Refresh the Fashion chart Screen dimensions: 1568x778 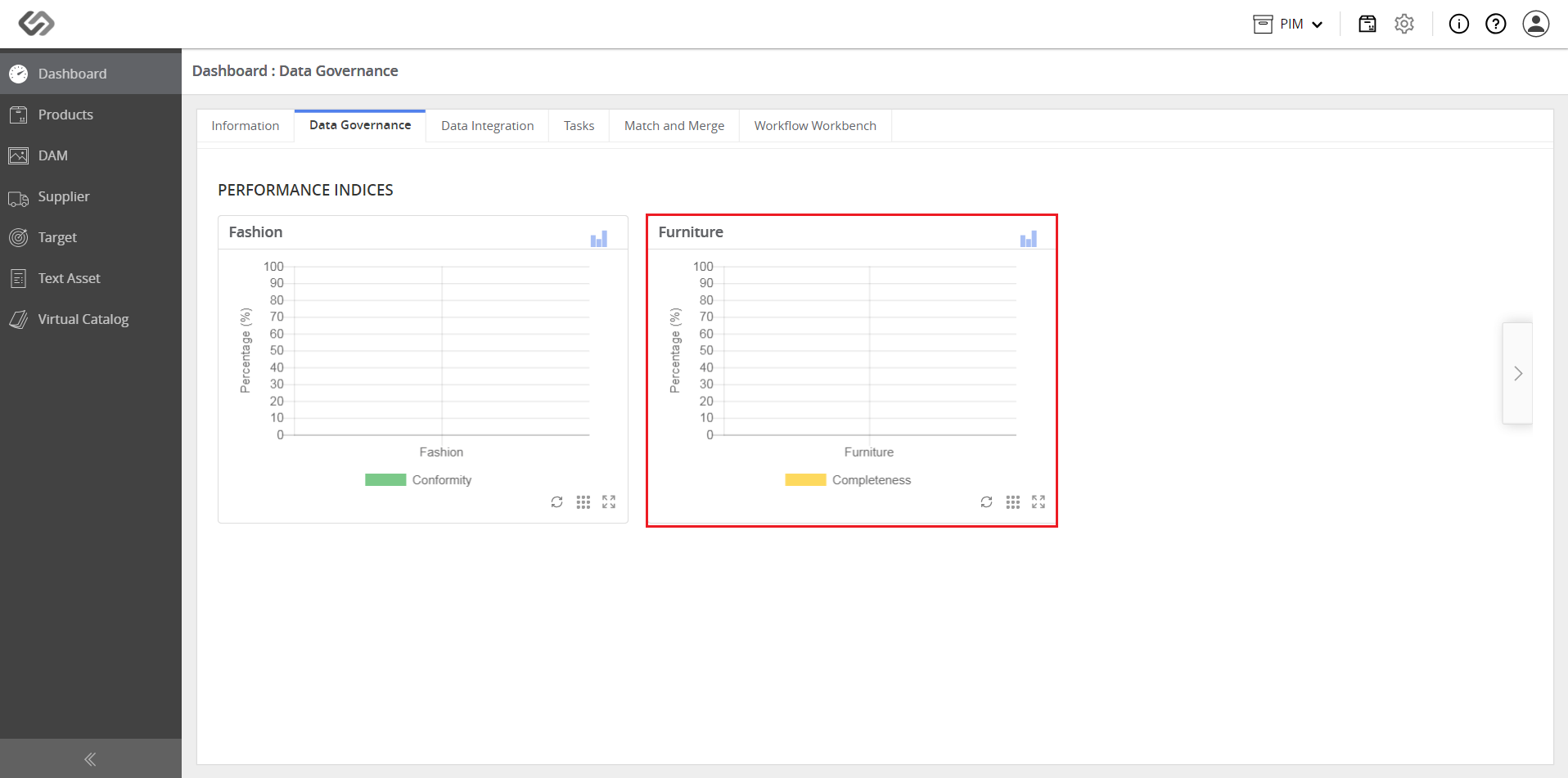(557, 502)
